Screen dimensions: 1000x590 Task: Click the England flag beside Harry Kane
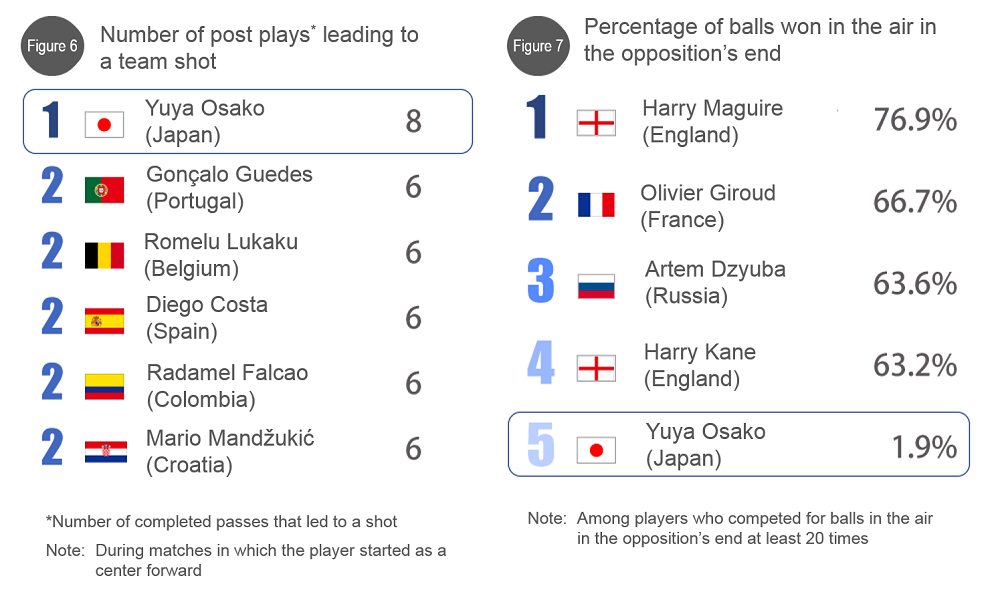[x=596, y=368]
